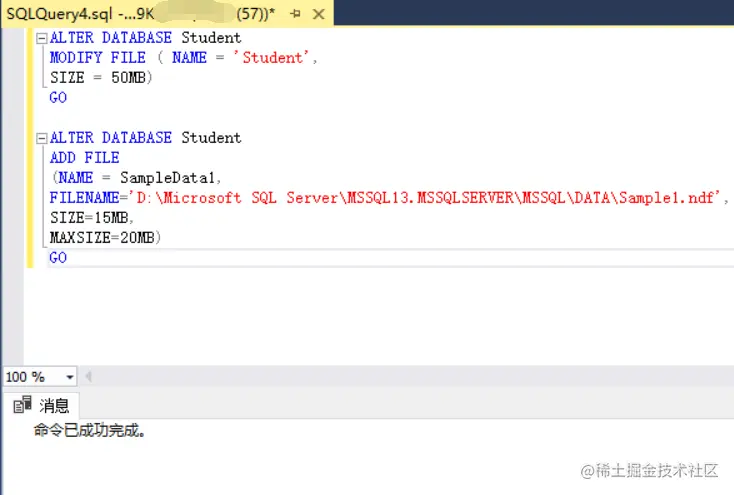Click the MAXSIZE=20MB) line
This screenshot has height=495, width=734.
(105, 238)
